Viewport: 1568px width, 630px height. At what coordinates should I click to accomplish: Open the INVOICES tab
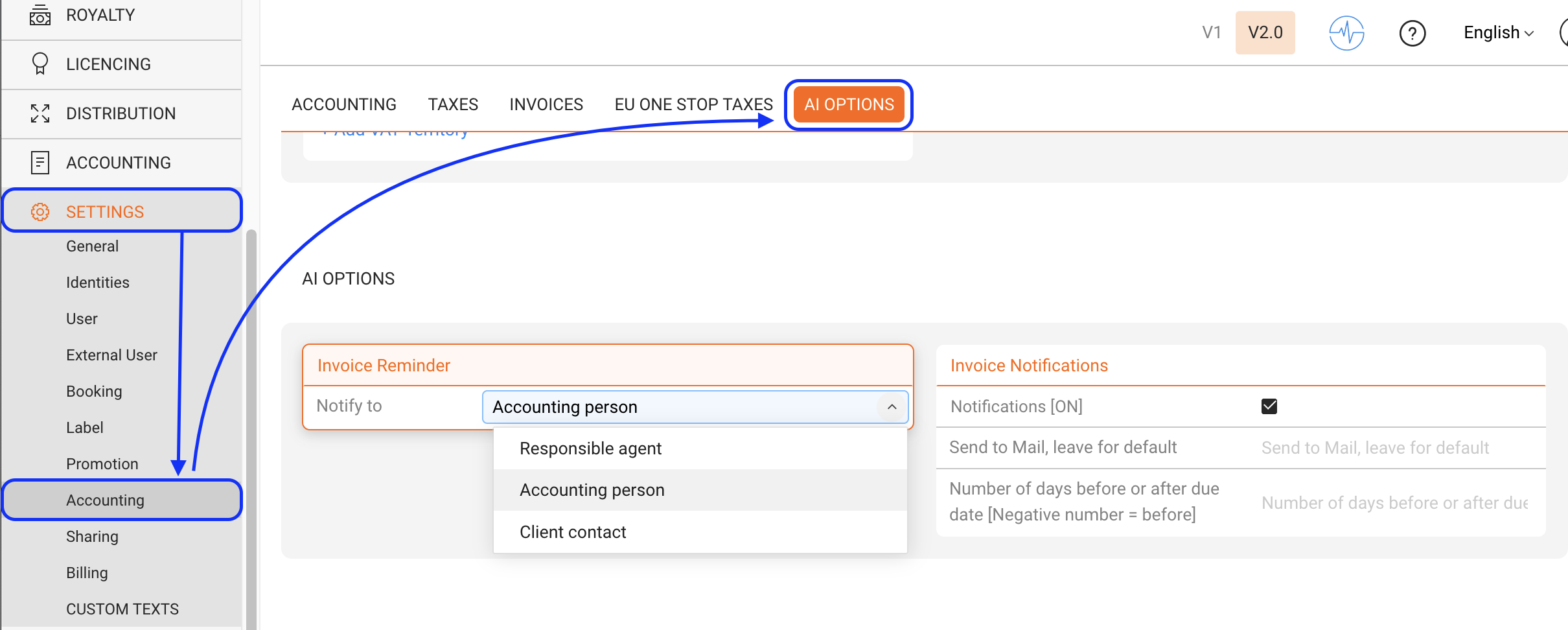(x=546, y=104)
